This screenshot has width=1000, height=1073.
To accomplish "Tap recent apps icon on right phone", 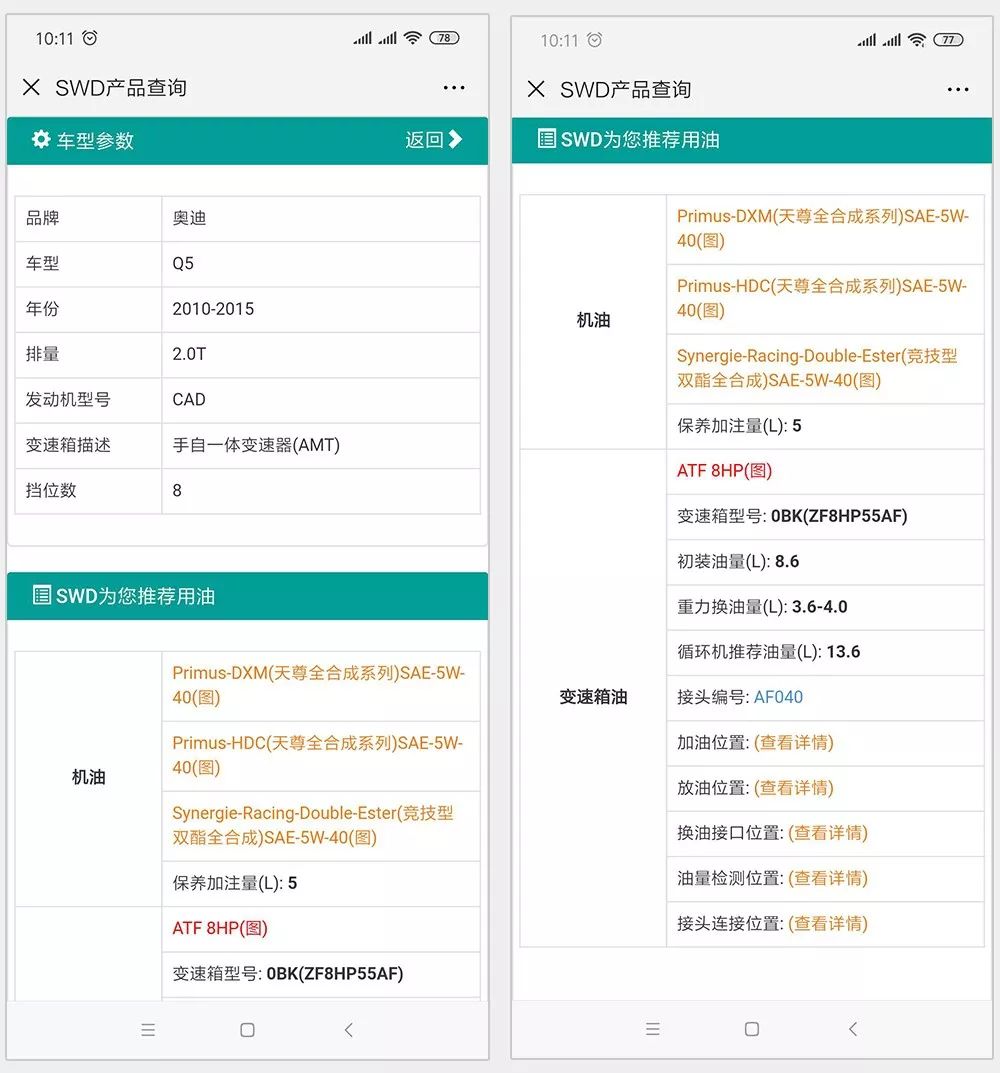I will coord(652,1029).
